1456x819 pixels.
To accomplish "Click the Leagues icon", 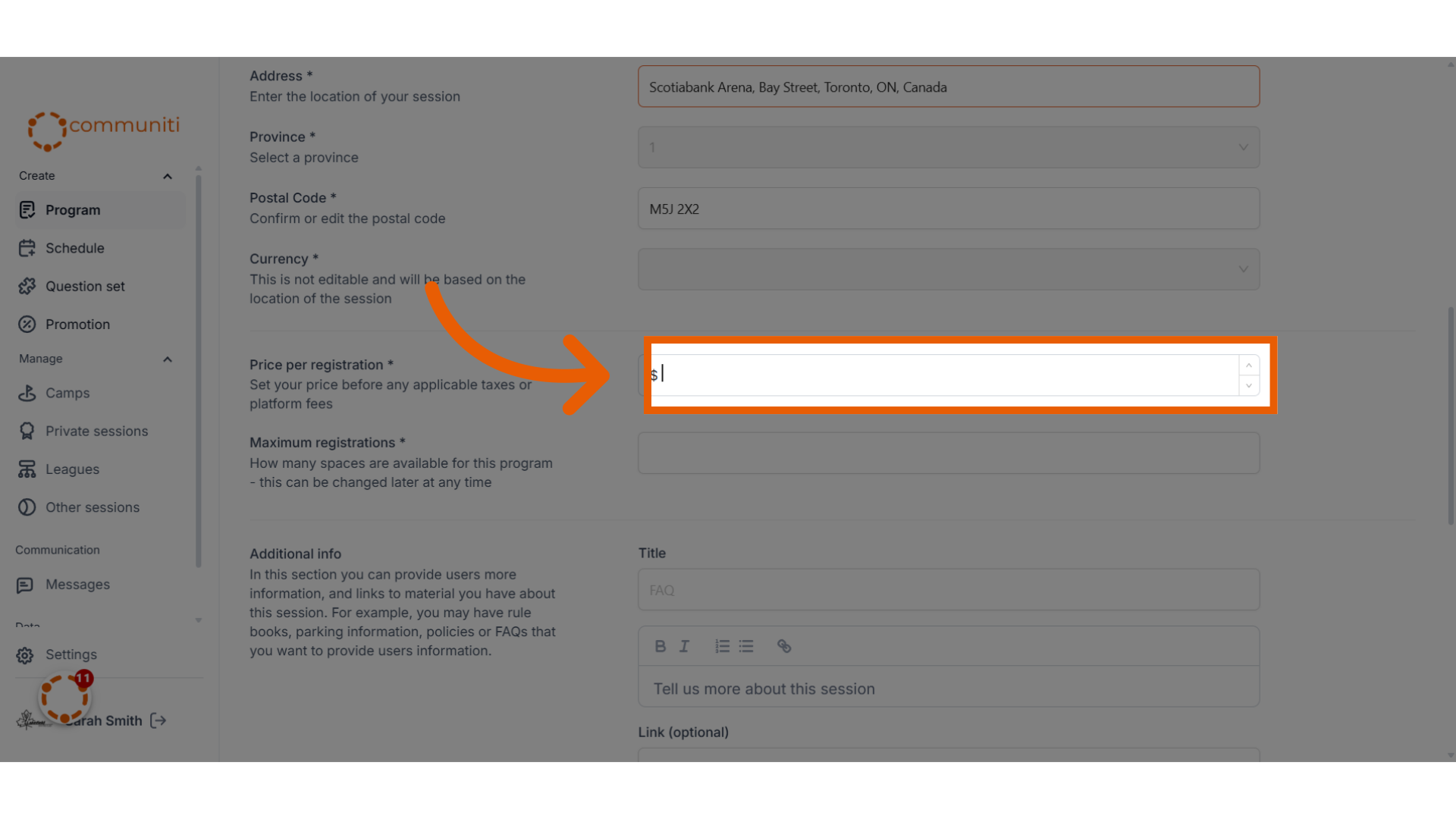I will tap(27, 469).
